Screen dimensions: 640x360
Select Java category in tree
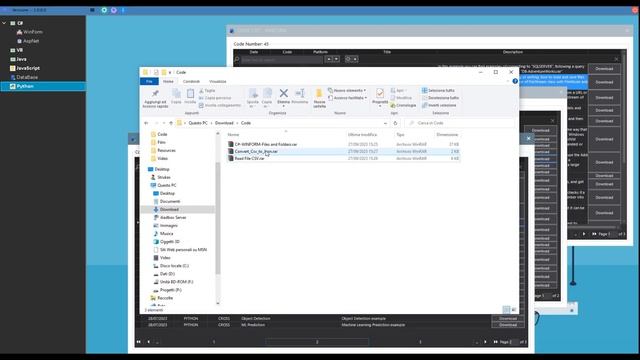point(18,59)
